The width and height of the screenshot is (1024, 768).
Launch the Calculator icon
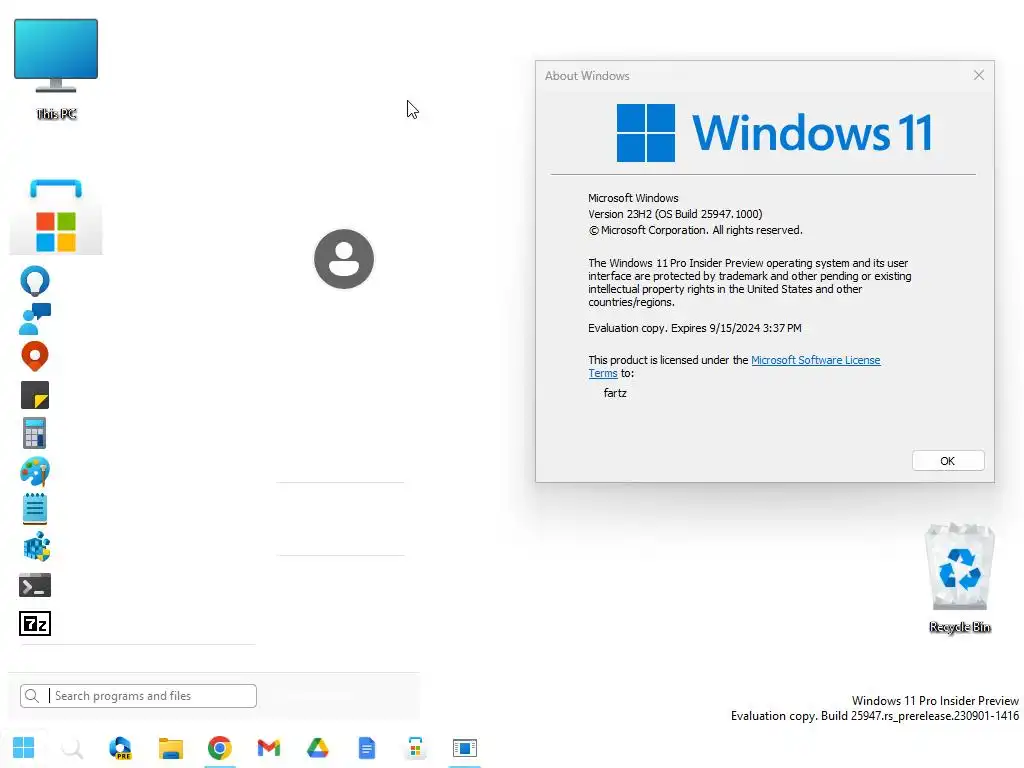click(35, 433)
